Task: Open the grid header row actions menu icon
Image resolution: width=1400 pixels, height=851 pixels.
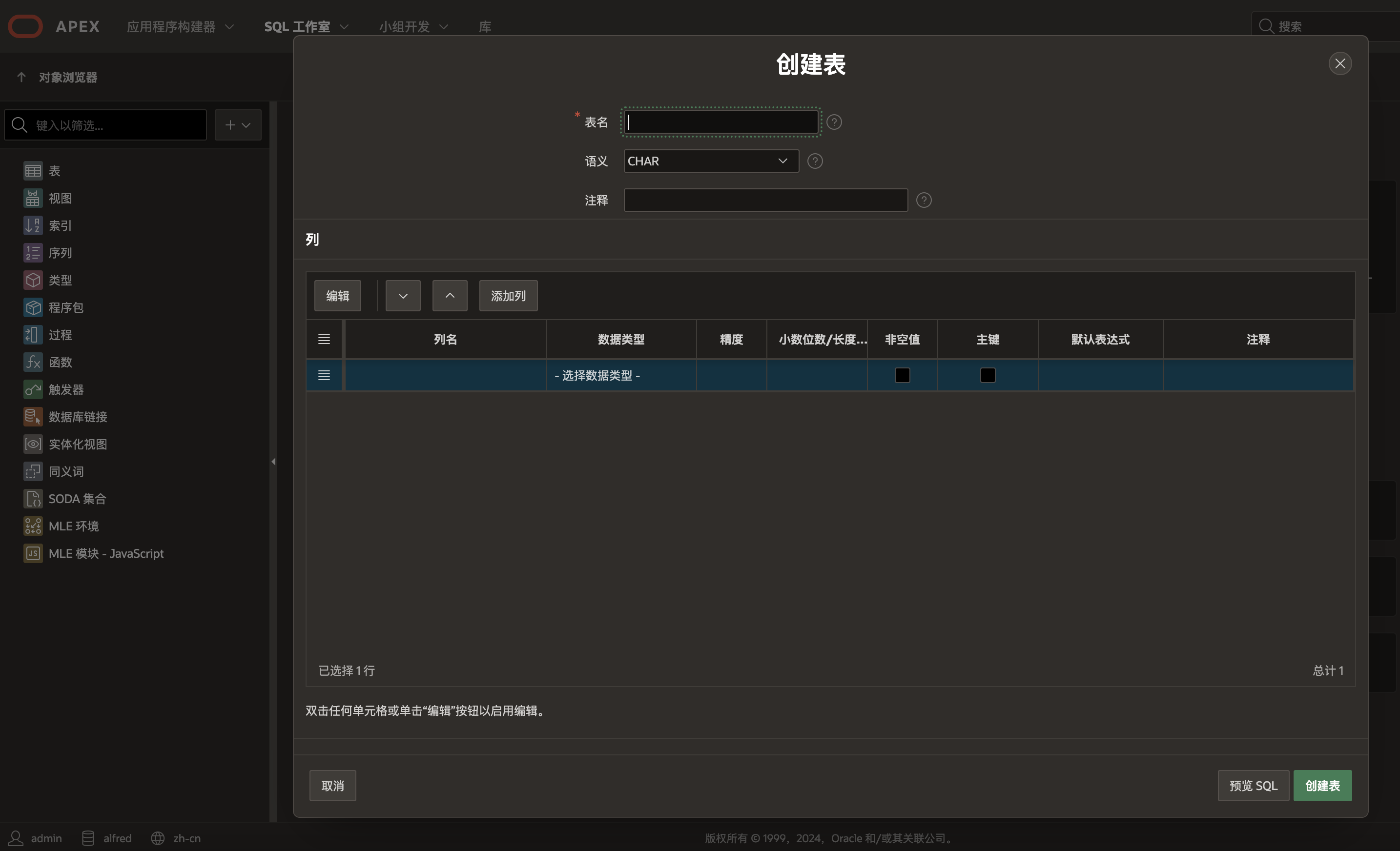Action: click(x=324, y=339)
